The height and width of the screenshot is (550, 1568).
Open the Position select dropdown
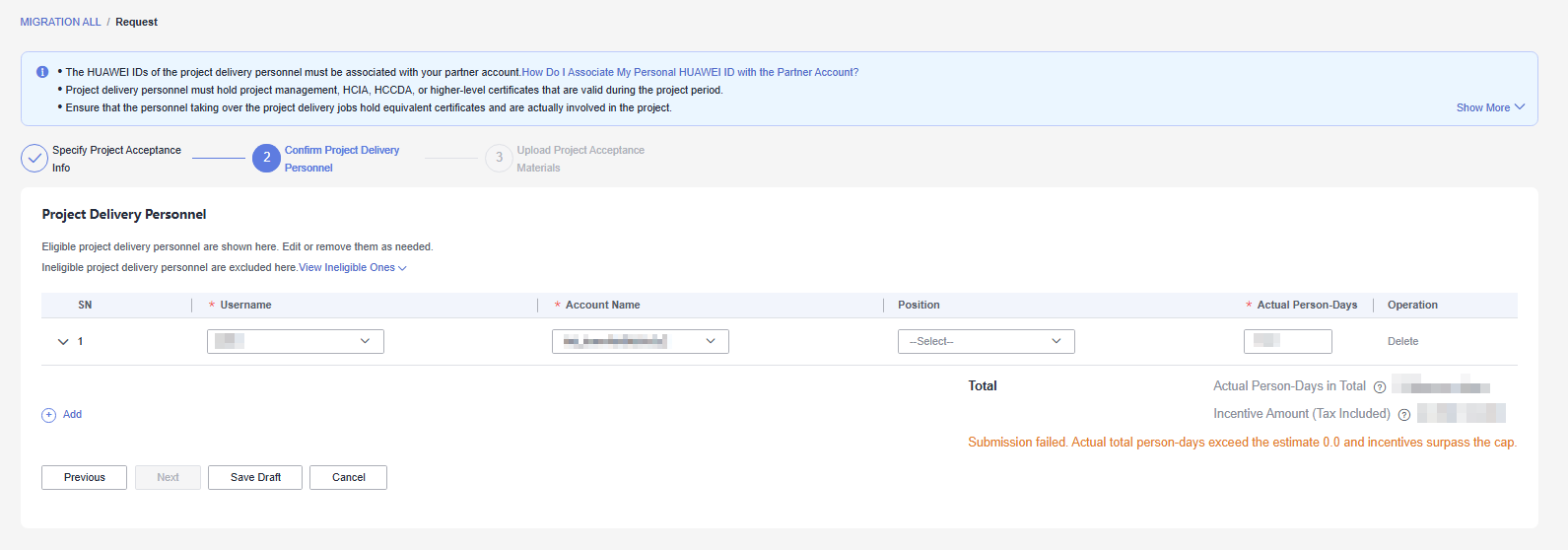986,341
